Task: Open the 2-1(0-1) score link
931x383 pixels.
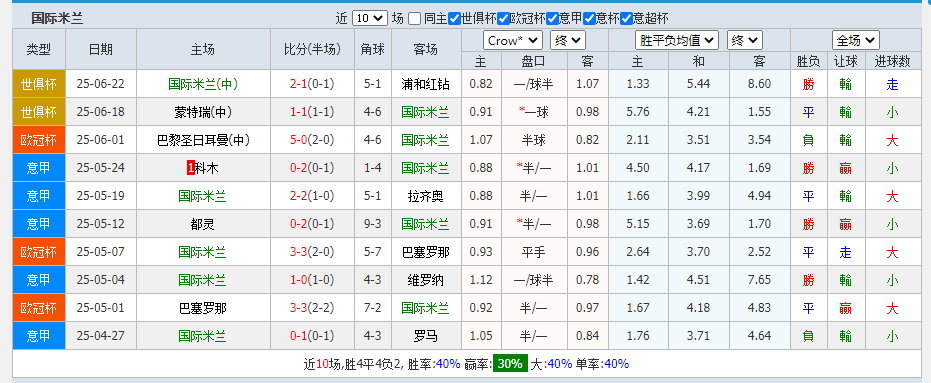Action: (x=312, y=84)
